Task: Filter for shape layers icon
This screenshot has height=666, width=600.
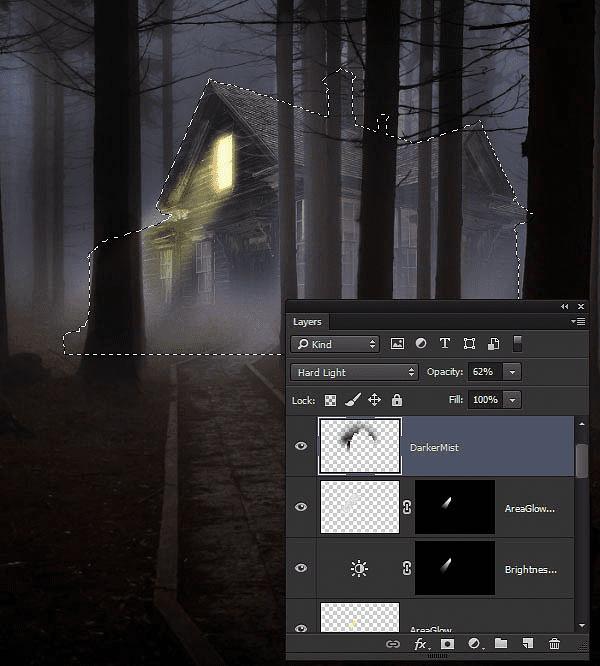Action: coord(469,344)
